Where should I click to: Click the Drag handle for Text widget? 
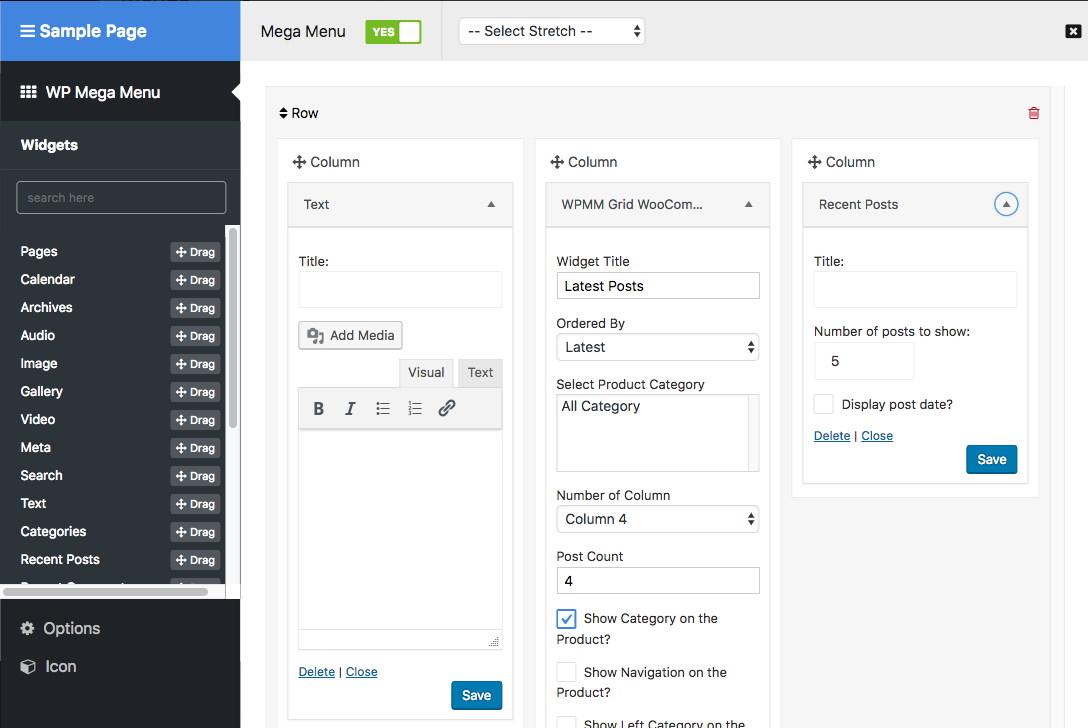click(x=196, y=504)
